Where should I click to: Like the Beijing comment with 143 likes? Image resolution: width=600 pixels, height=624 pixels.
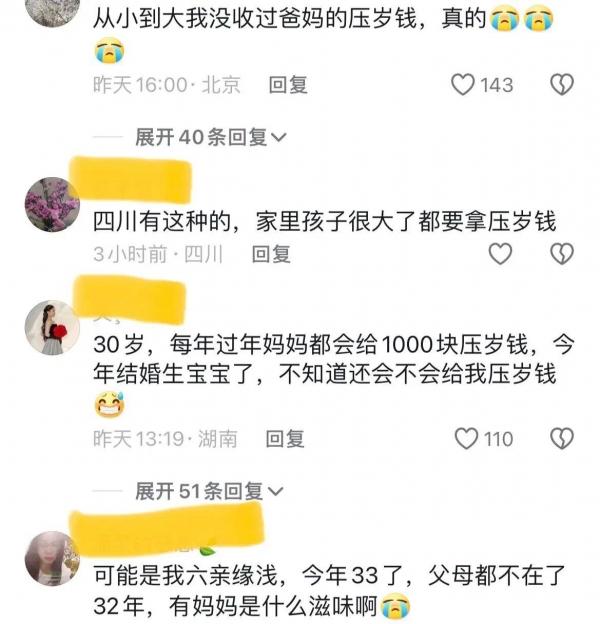click(462, 85)
